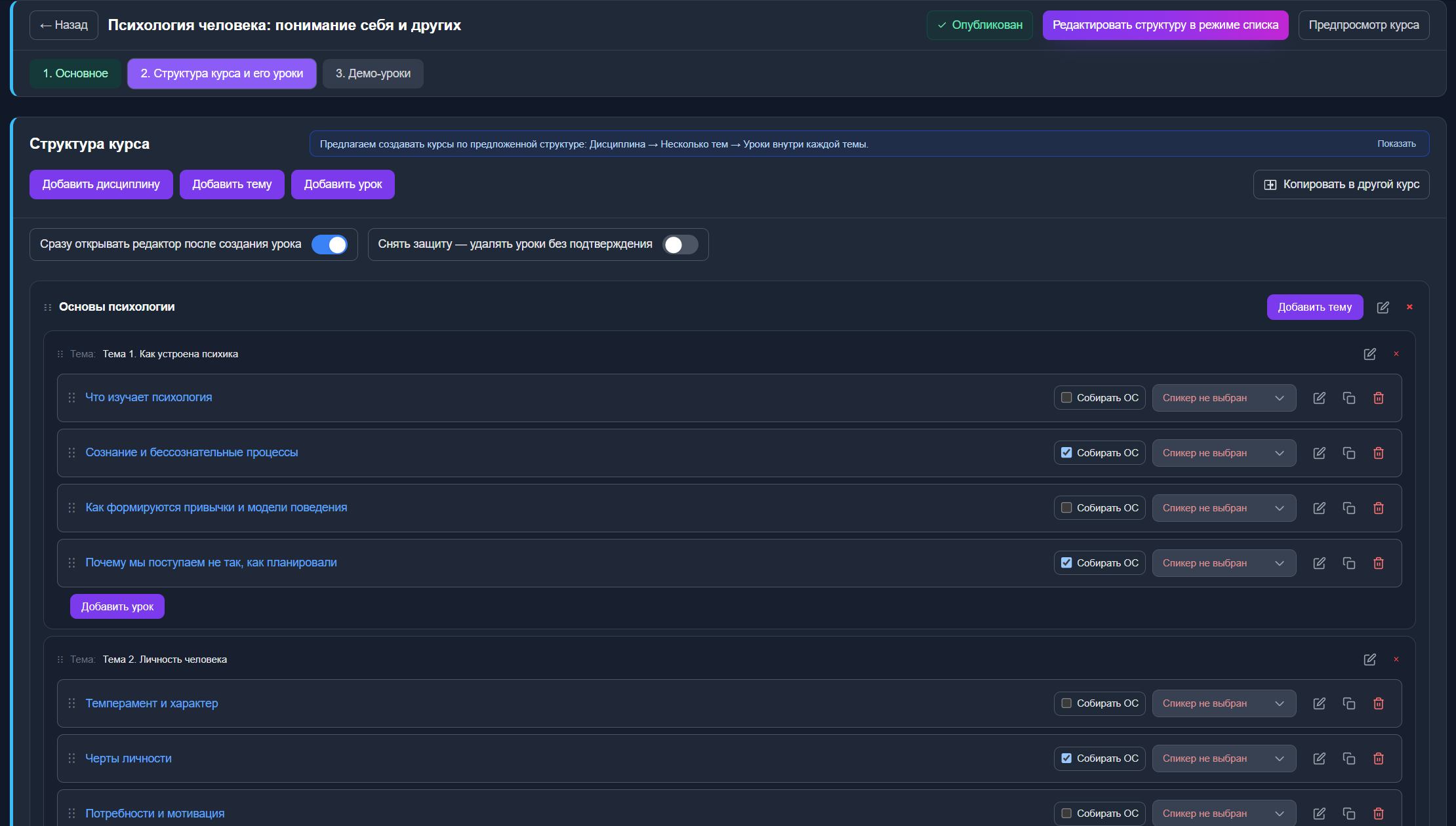The height and width of the screenshot is (826, 1456).
Task: Open speaker dropdown for 'Сознание и бессознательные процессы'
Action: click(1224, 453)
